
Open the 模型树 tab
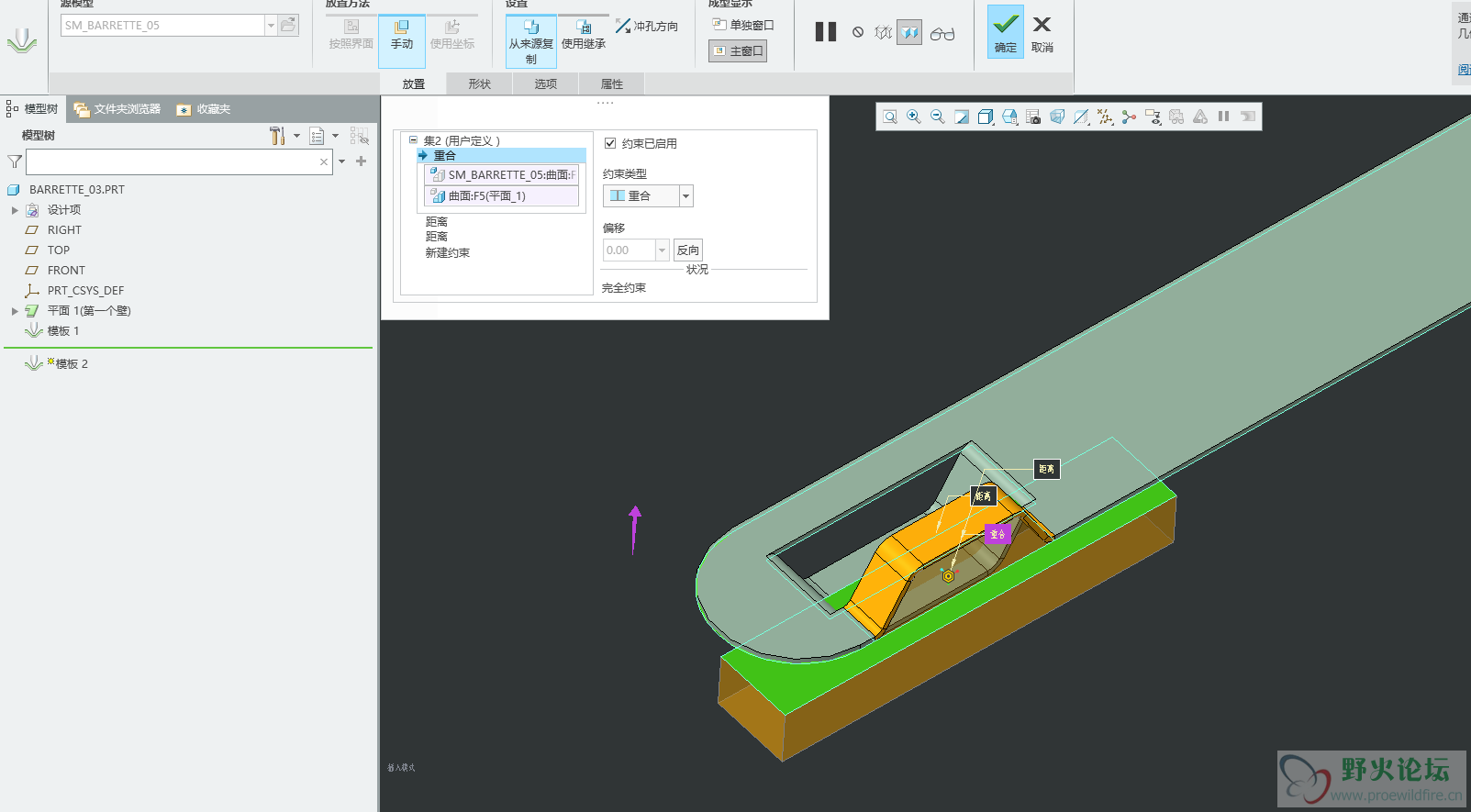pyautogui.click(x=32, y=109)
